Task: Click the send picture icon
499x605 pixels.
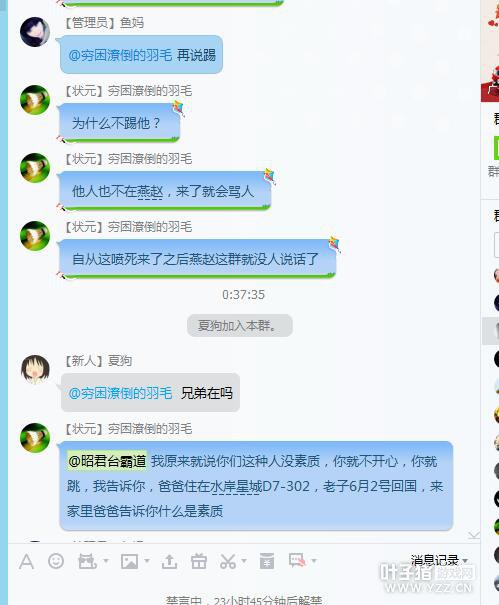Action: (129, 561)
